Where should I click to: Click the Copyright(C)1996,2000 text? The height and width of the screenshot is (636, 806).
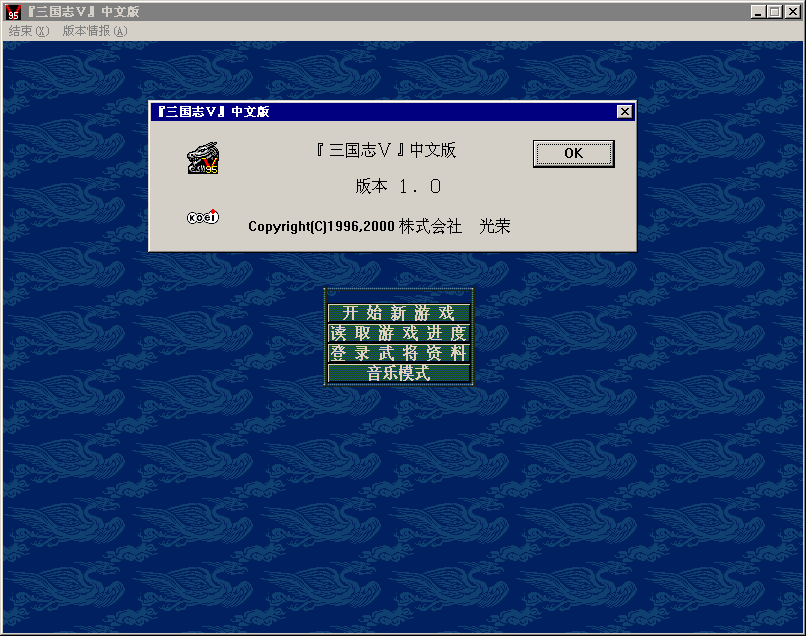[321, 226]
